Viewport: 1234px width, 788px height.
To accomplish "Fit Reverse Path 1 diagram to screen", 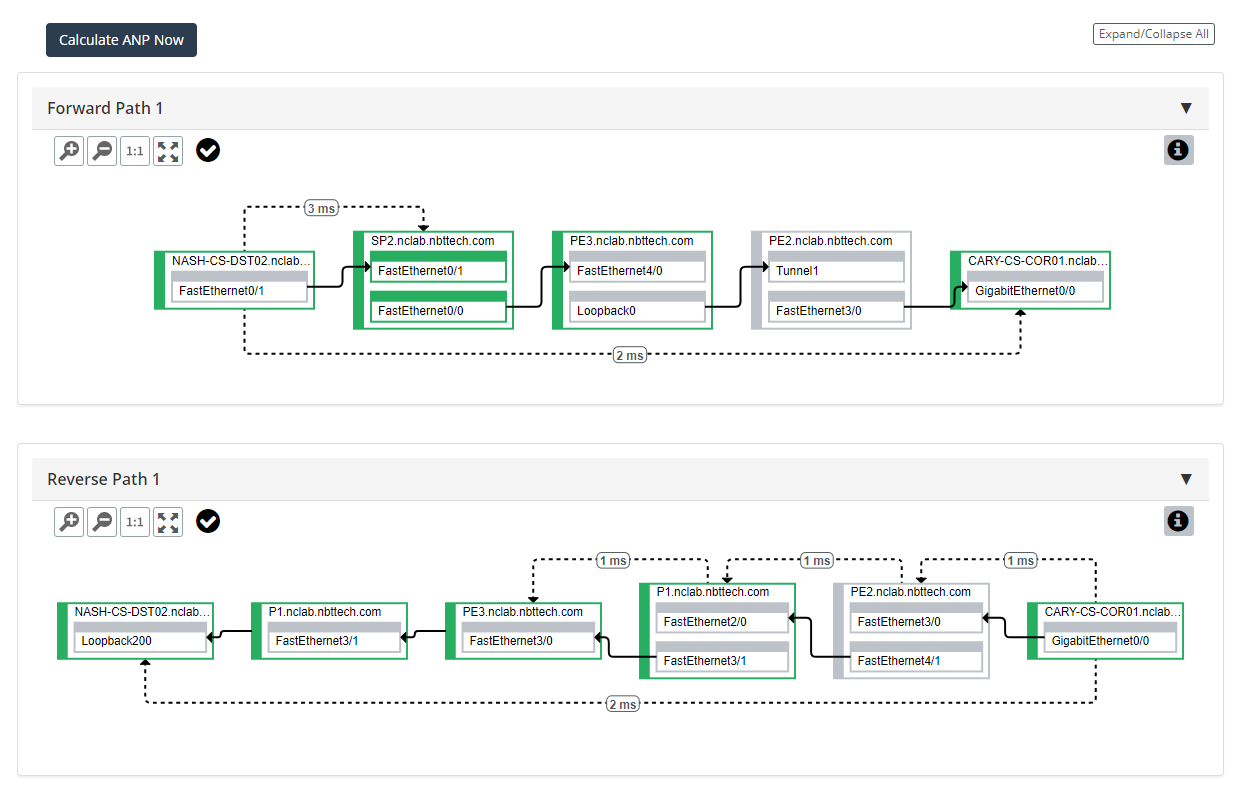I will 168,522.
